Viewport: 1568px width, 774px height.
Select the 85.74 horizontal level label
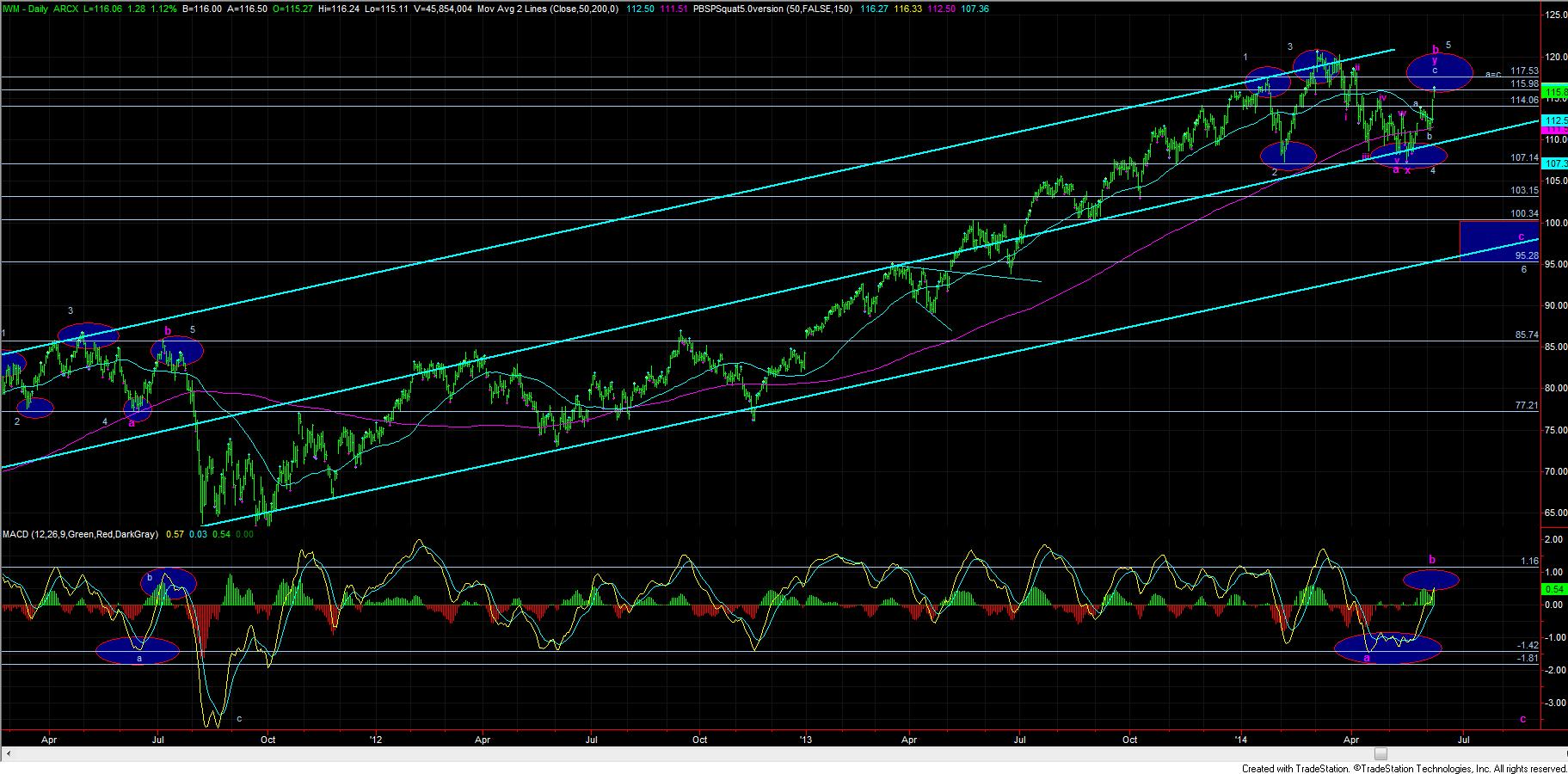[1526, 335]
